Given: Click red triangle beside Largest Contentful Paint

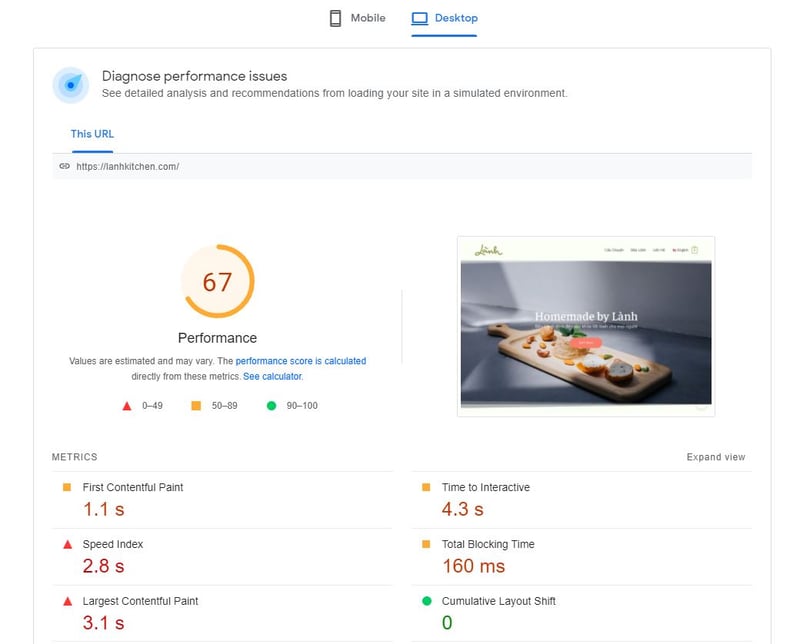Looking at the screenshot, I should (x=67, y=602).
